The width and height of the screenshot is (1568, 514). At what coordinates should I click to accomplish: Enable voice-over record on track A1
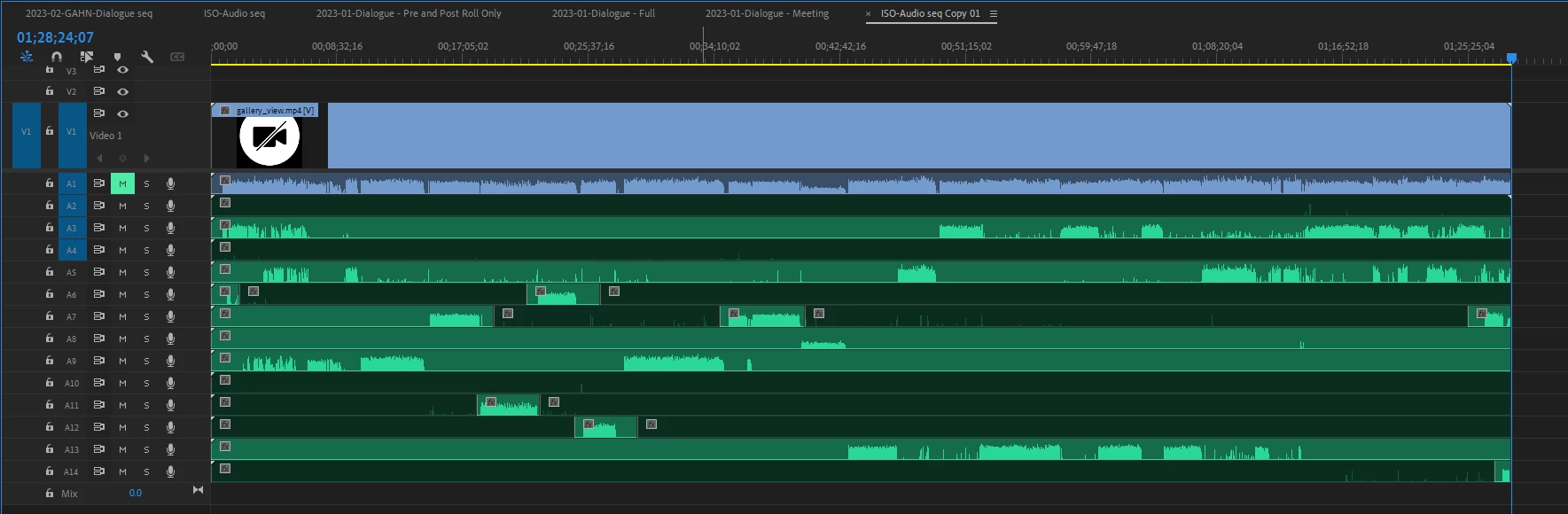170,183
